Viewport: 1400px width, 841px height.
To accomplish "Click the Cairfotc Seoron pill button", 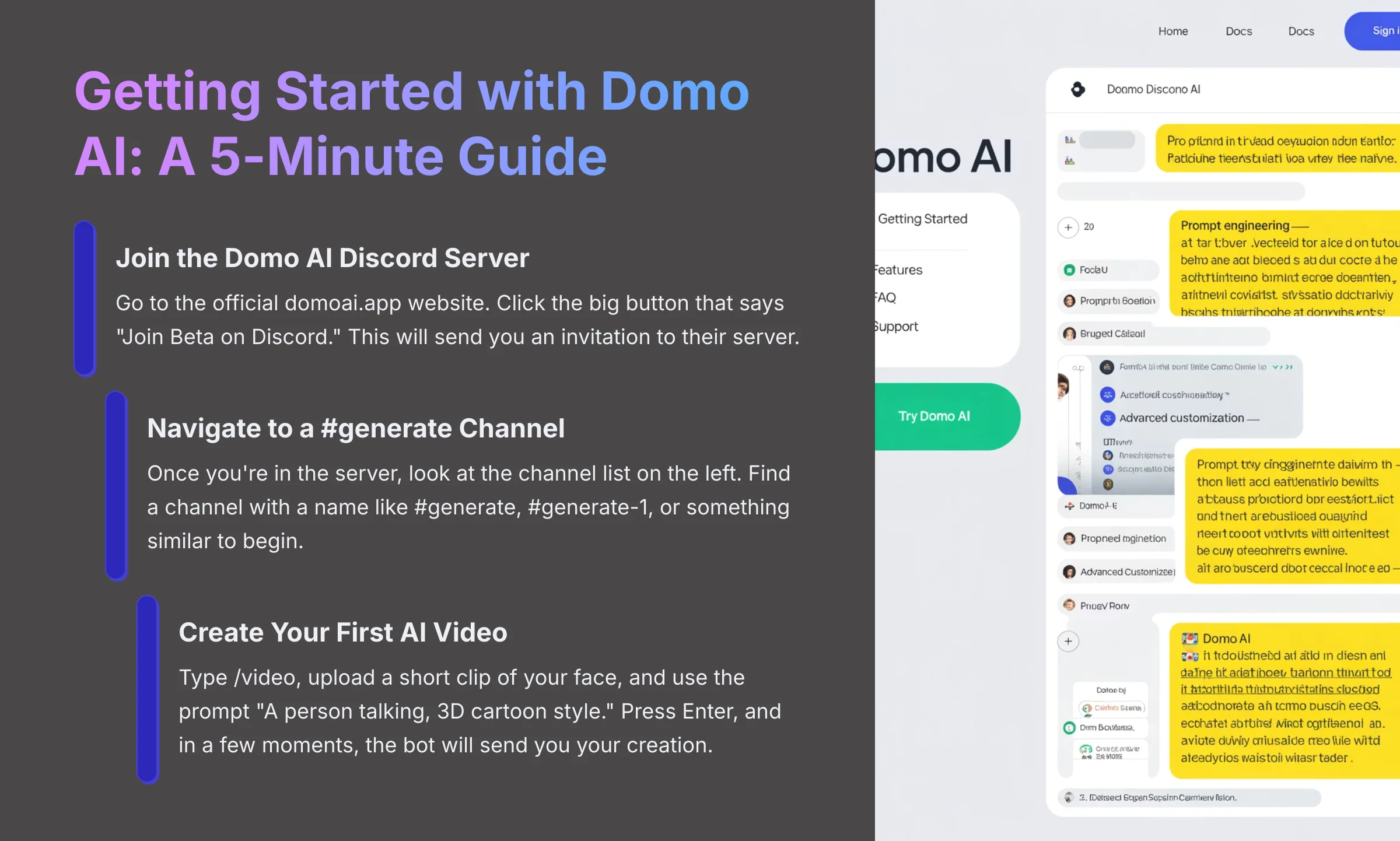I will 1111,708.
